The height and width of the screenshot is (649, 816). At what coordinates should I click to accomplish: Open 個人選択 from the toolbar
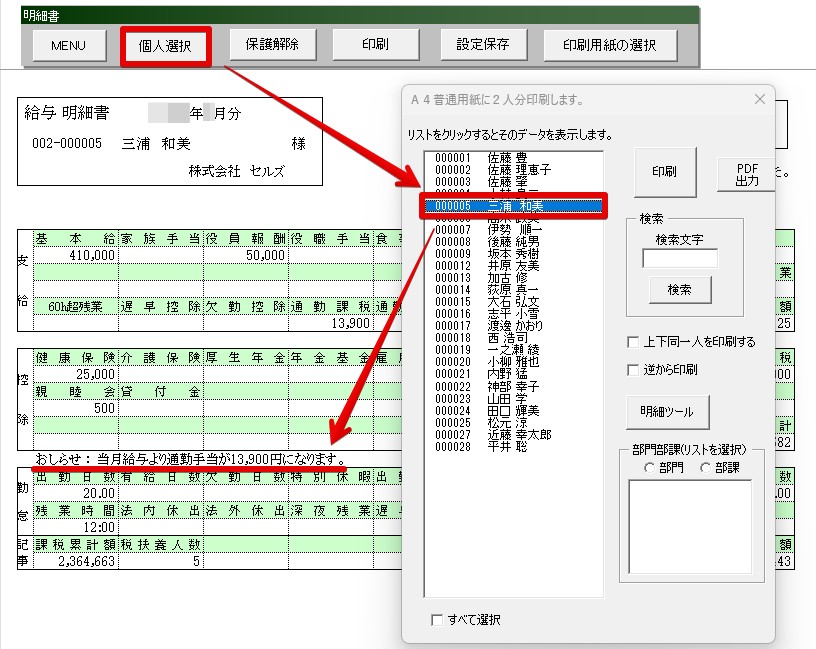(x=166, y=45)
